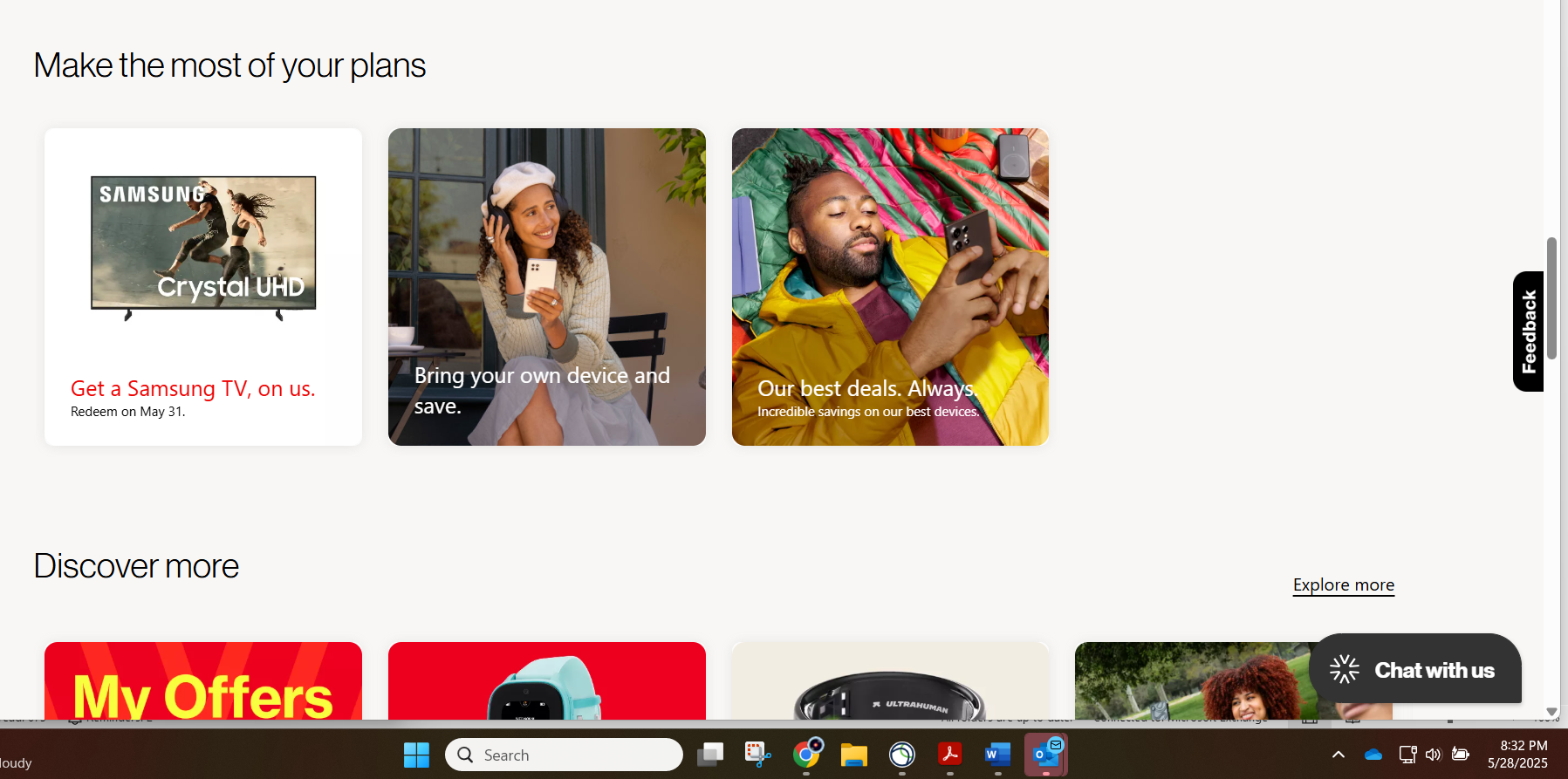Open the volume tray icon
The height and width of the screenshot is (779, 1568).
(x=1433, y=755)
